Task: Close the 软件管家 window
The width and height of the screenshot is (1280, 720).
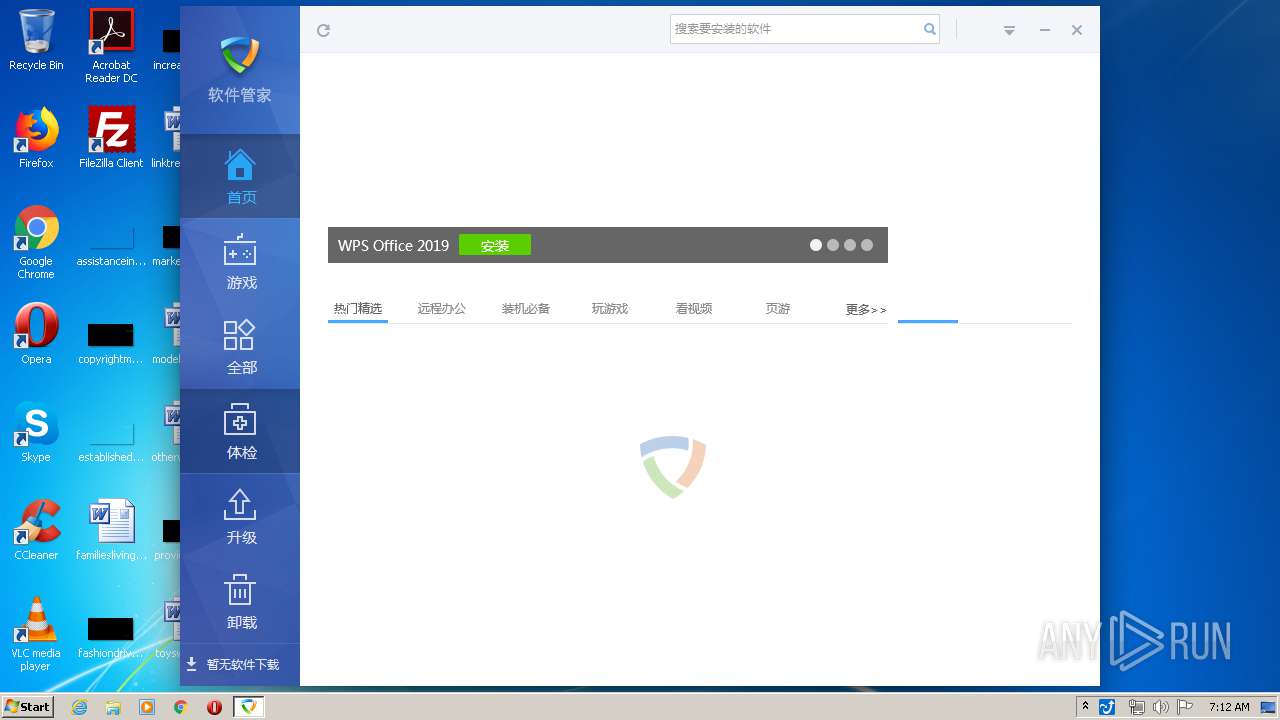Action: (1077, 30)
